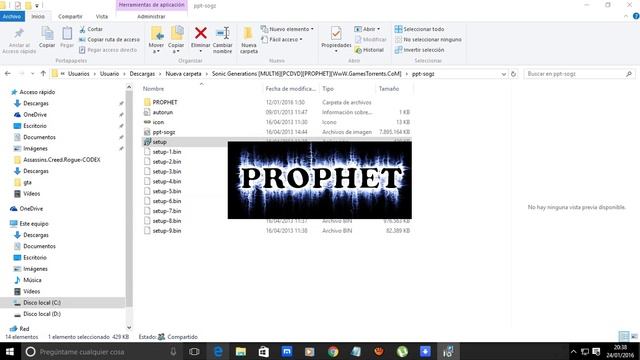Click the Nueva carpeta breadcrumb segment
The height and width of the screenshot is (360, 640).
(x=183, y=74)
